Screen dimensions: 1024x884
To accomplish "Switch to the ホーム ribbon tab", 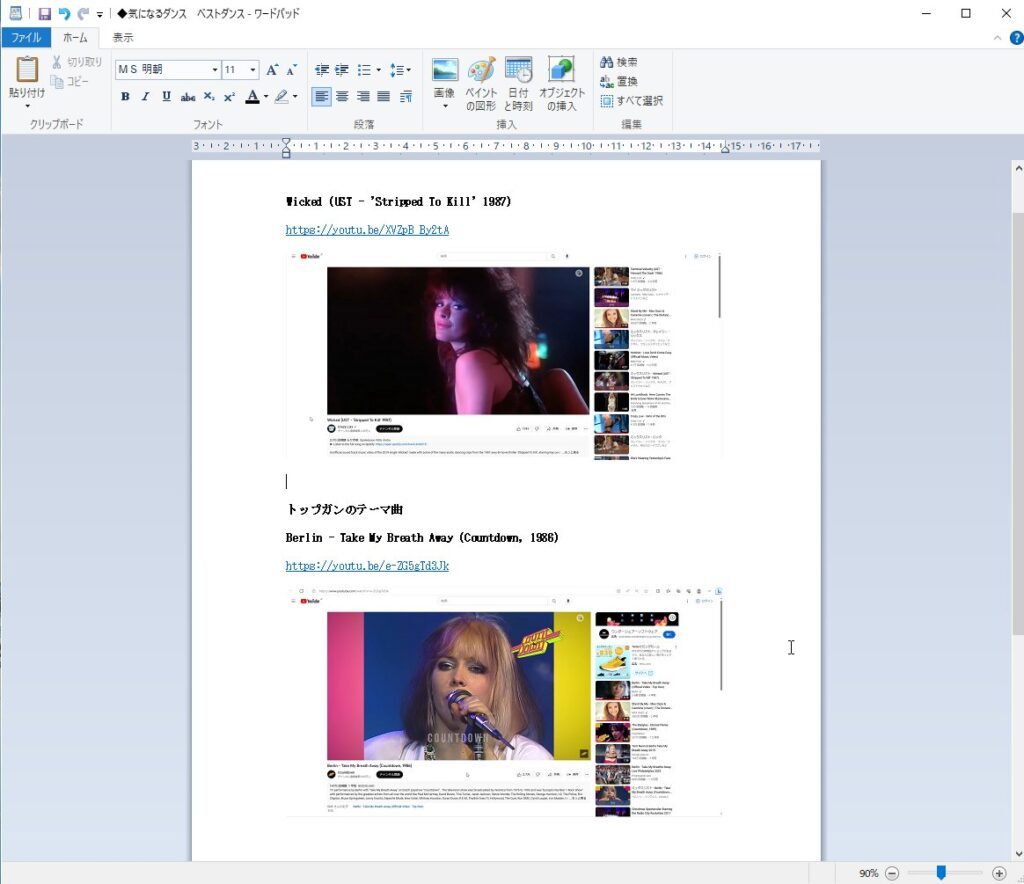I will [75, 37].
